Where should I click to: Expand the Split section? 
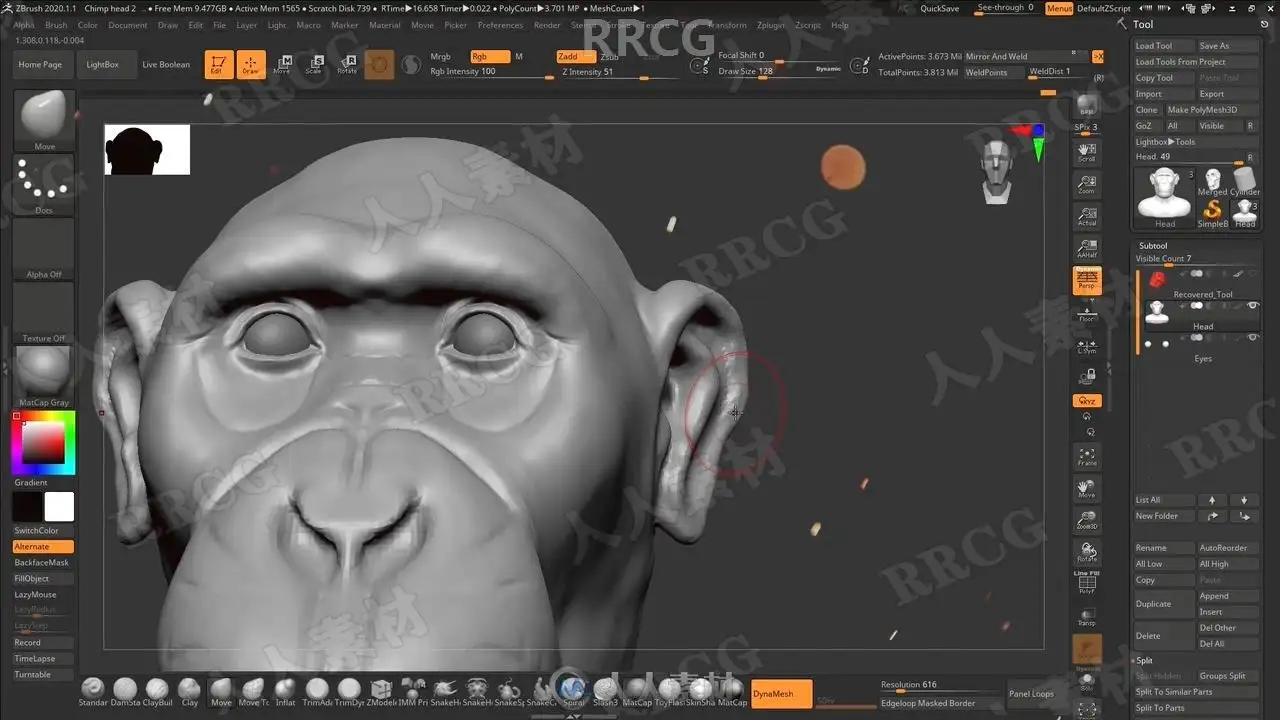point(1144,660)
